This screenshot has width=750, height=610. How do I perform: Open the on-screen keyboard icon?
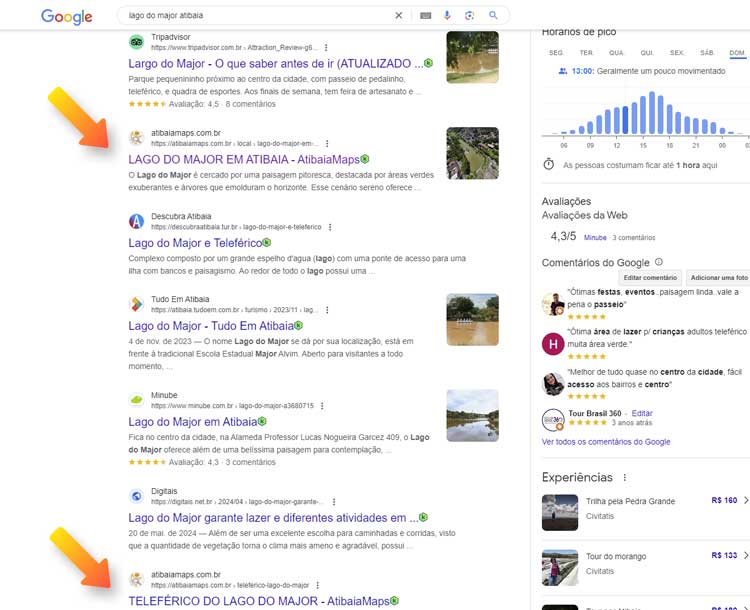click(425, 15)
